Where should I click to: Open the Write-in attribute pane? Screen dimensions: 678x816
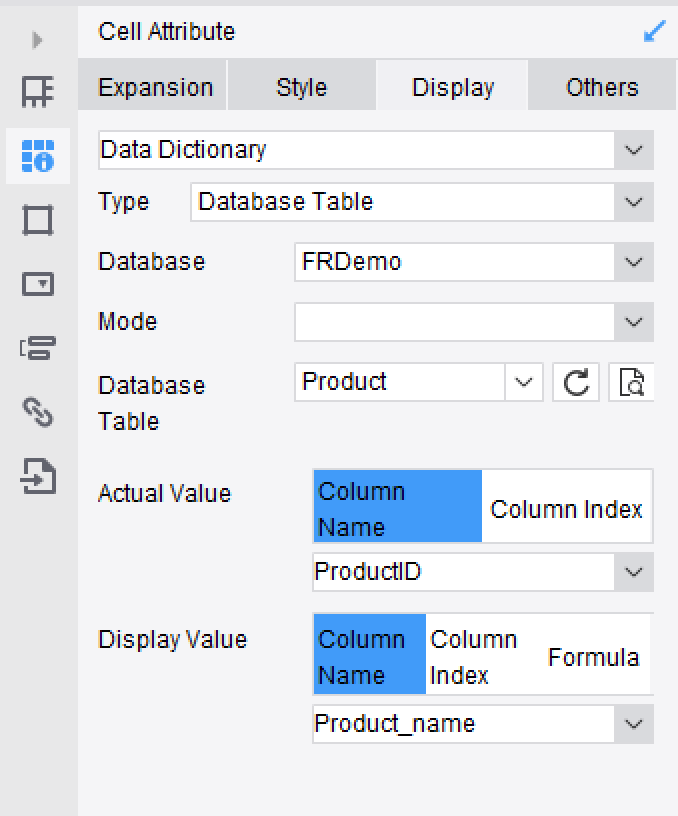click(x=37, y=477)
